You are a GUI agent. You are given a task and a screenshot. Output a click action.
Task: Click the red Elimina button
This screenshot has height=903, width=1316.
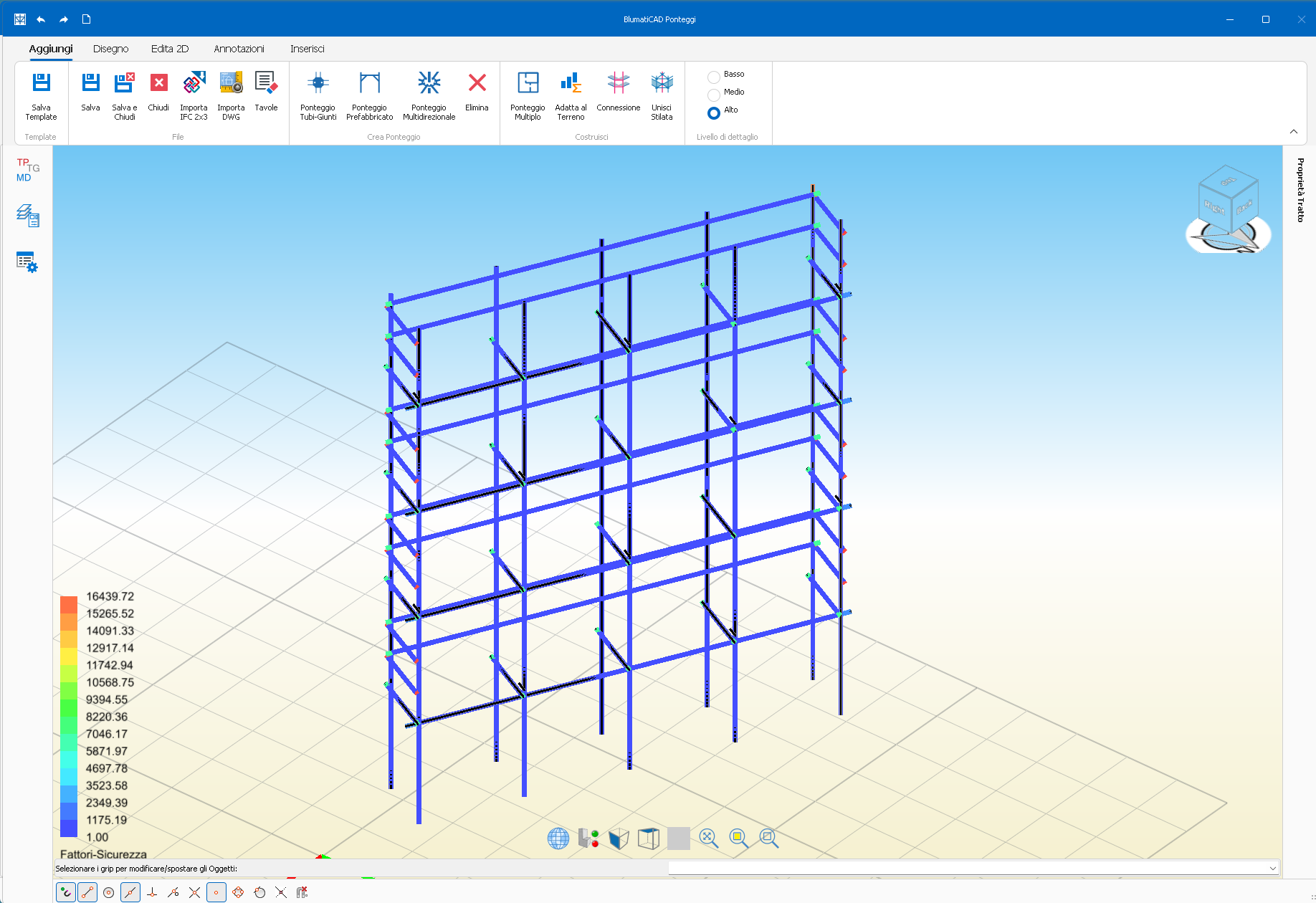[x=477, y=84]
